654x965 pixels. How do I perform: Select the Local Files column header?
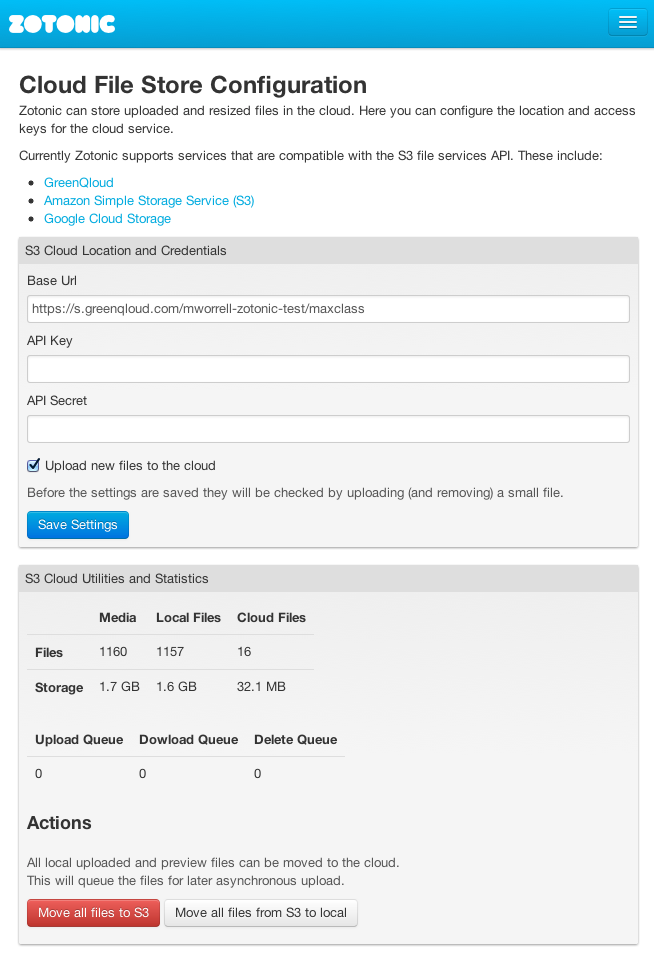click(188, 618)
